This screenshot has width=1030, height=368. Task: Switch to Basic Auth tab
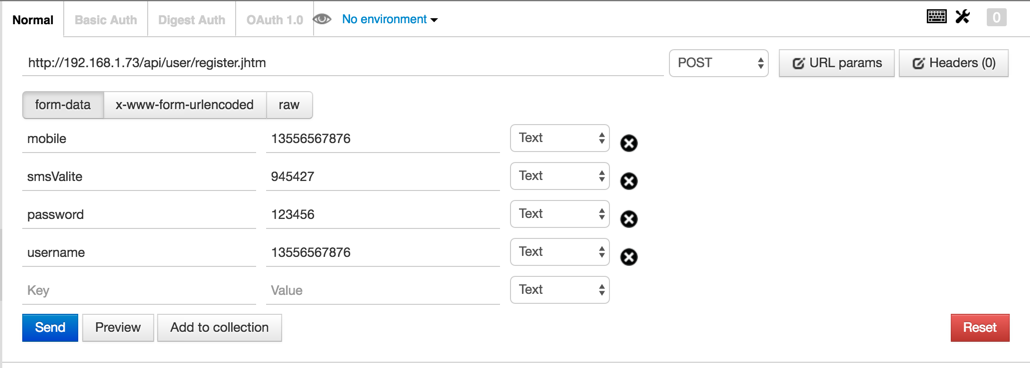pyautogui.click(x=106, y=20)
